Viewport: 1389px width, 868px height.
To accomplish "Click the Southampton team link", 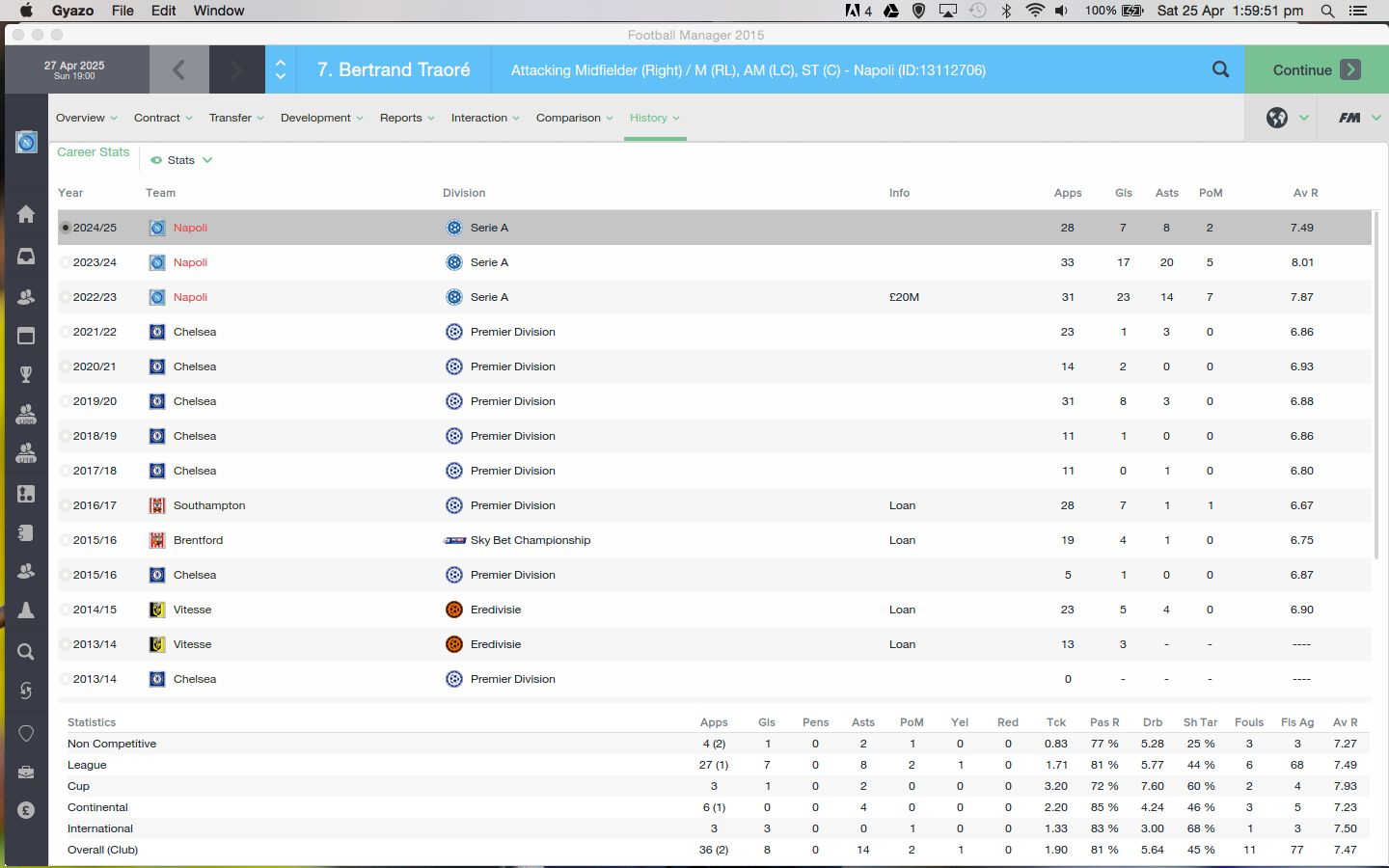I will (x=209, y=505).
